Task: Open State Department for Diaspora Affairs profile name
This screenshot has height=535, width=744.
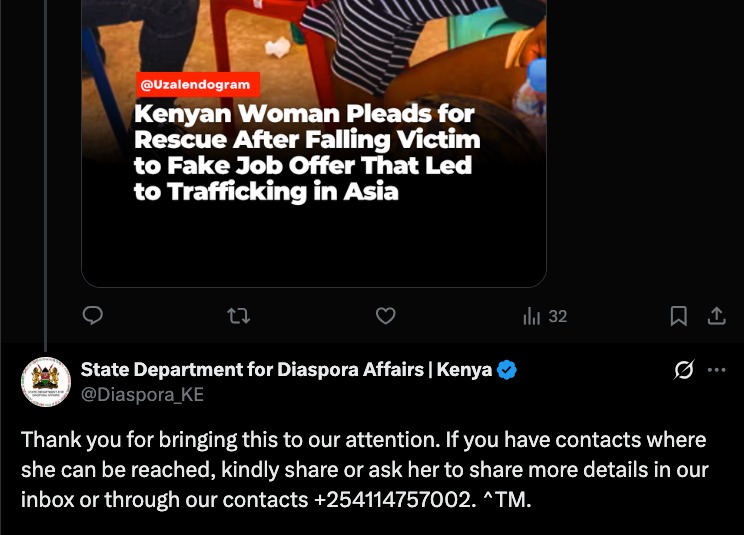Action: (x=286, y=369)
